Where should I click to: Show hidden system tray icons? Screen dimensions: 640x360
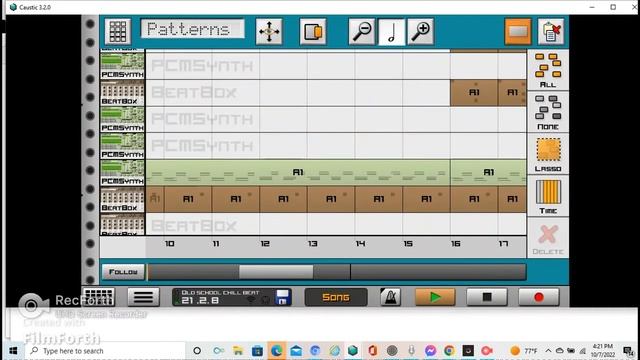(x=548, y=351)
